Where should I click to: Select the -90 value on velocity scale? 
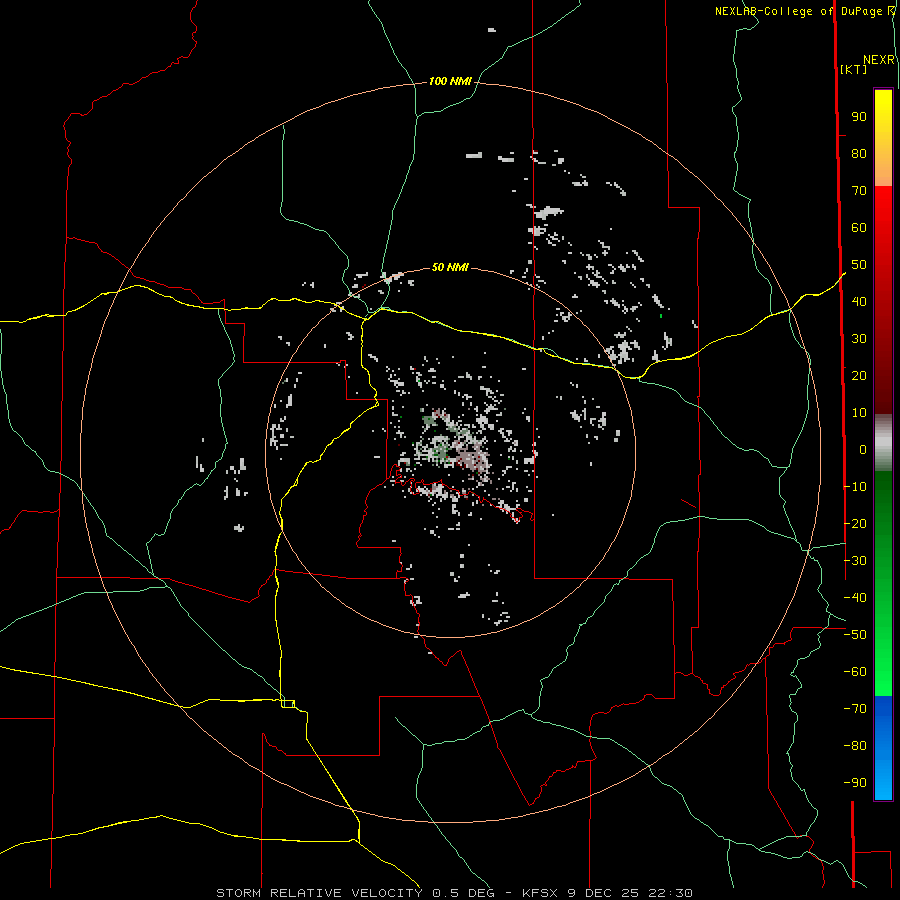click(855, 782)
